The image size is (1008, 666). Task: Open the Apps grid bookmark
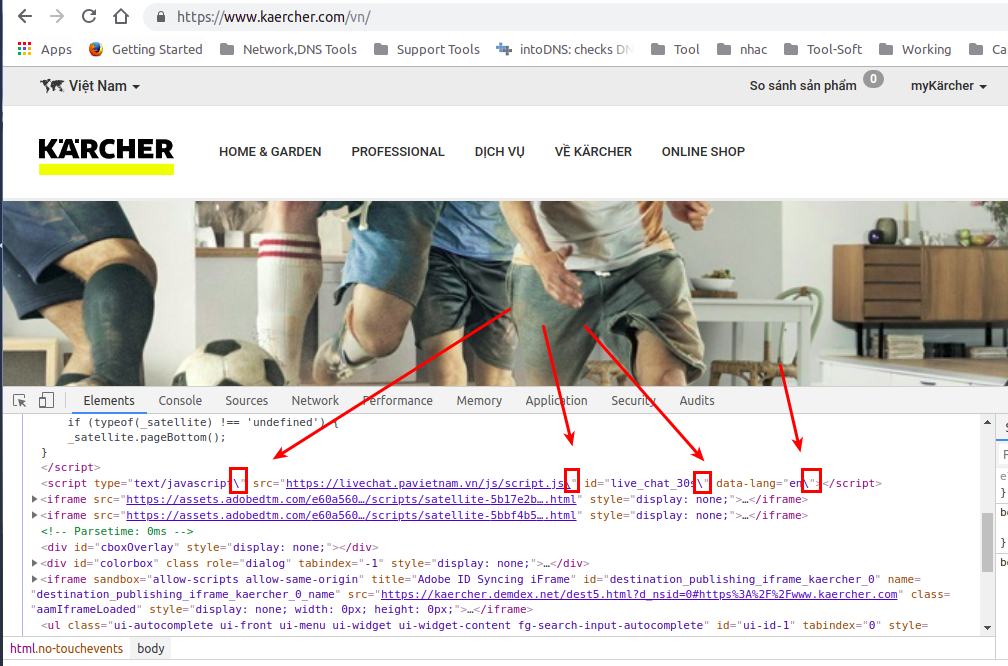point(44,50)
